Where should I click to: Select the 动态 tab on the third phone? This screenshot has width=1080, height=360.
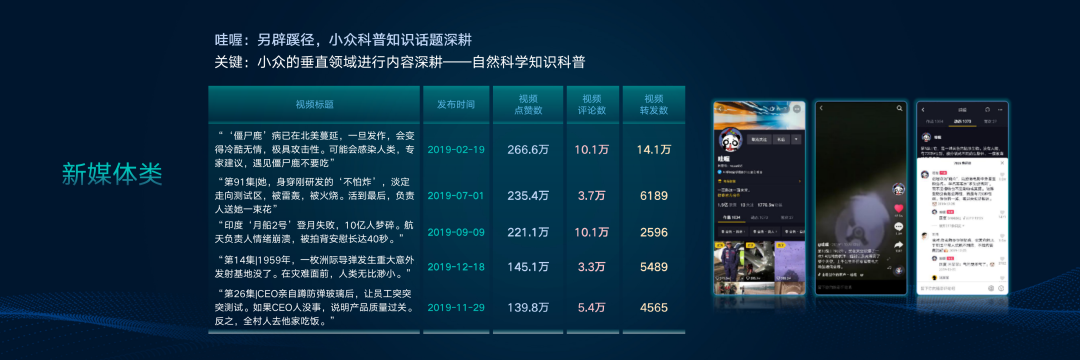tap(962, 122)
